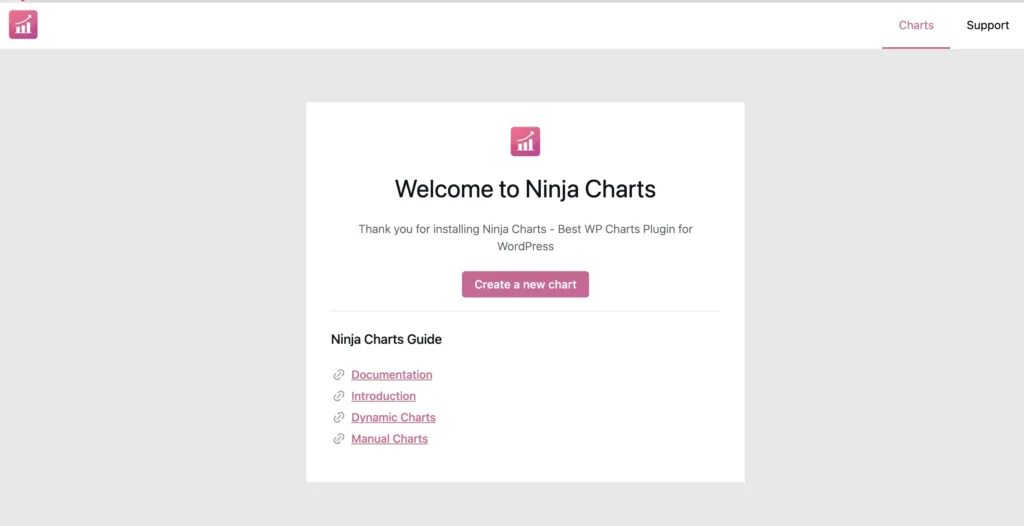Click the Ninja Charts logo in header
1024x526 pixels.
point(23,25)
